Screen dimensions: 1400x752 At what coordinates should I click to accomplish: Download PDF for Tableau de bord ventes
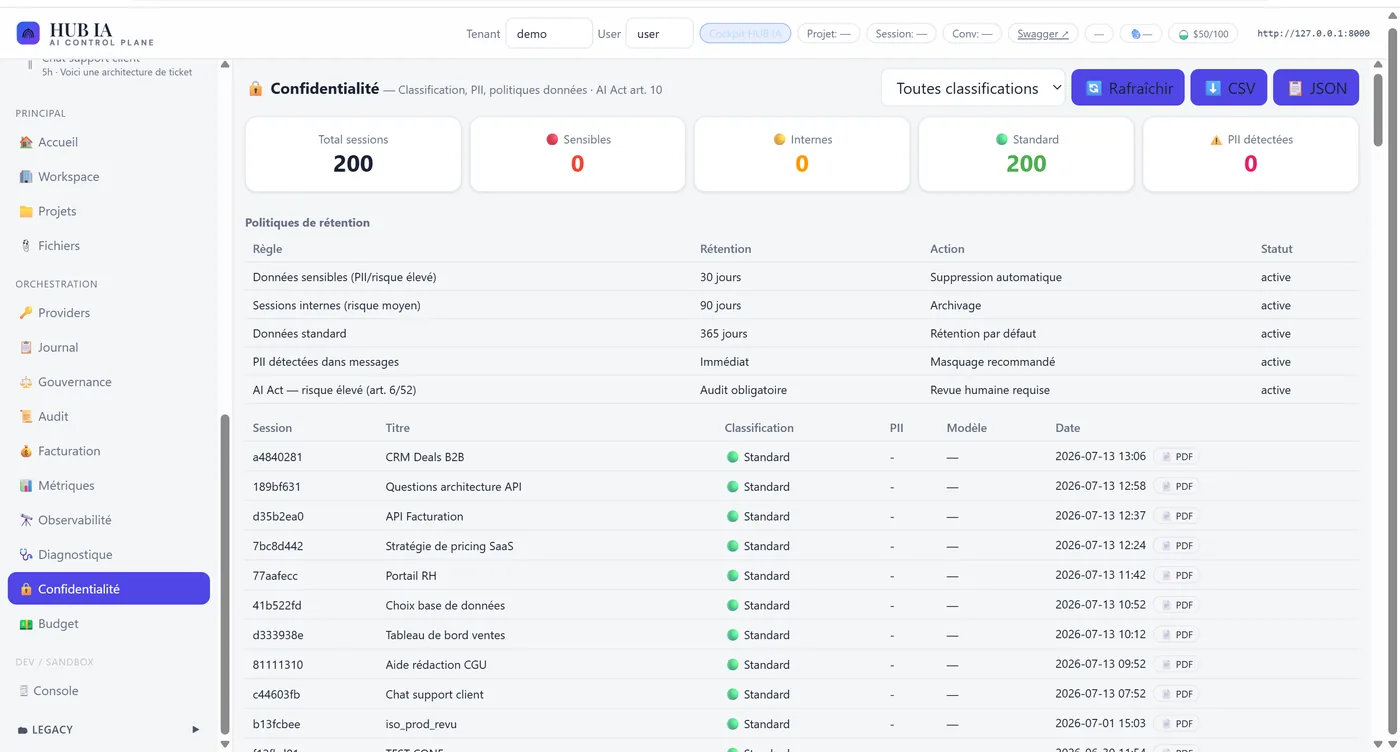pos(1177,635)
